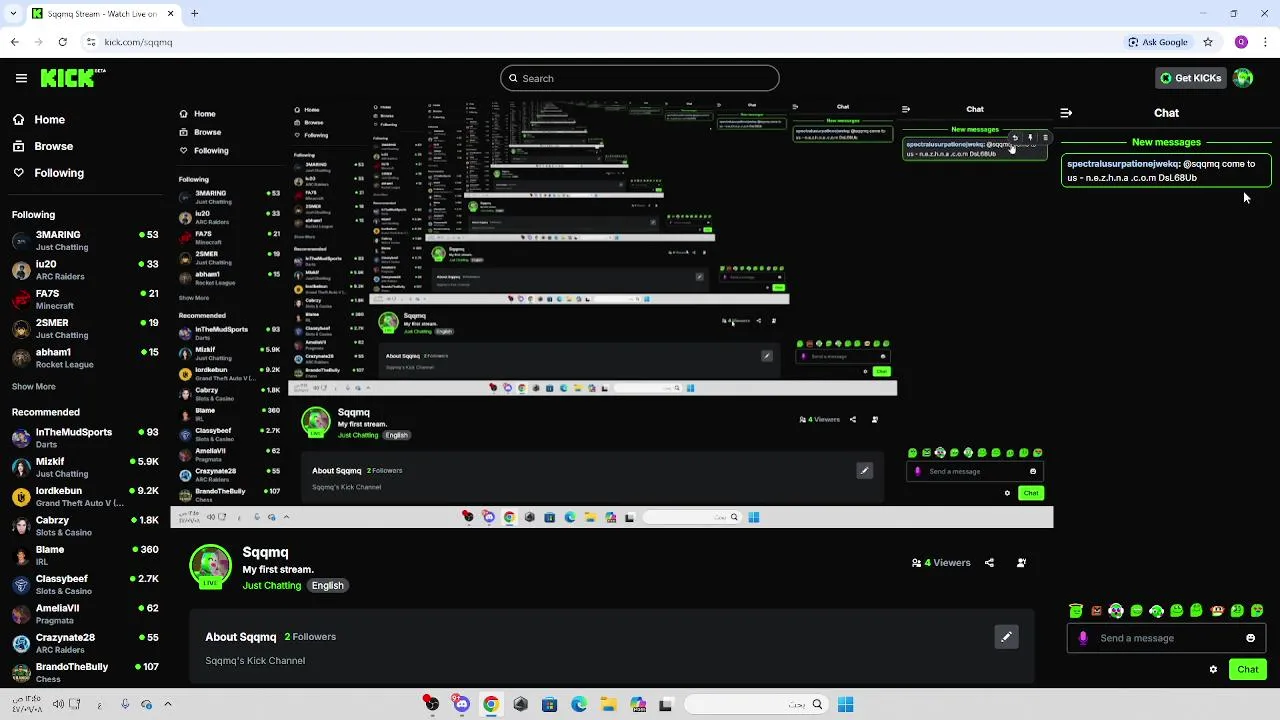This screenshot has width=1280, height=720.
Task: Open AmeliaVII Pragmata channel
Action: 85,613
